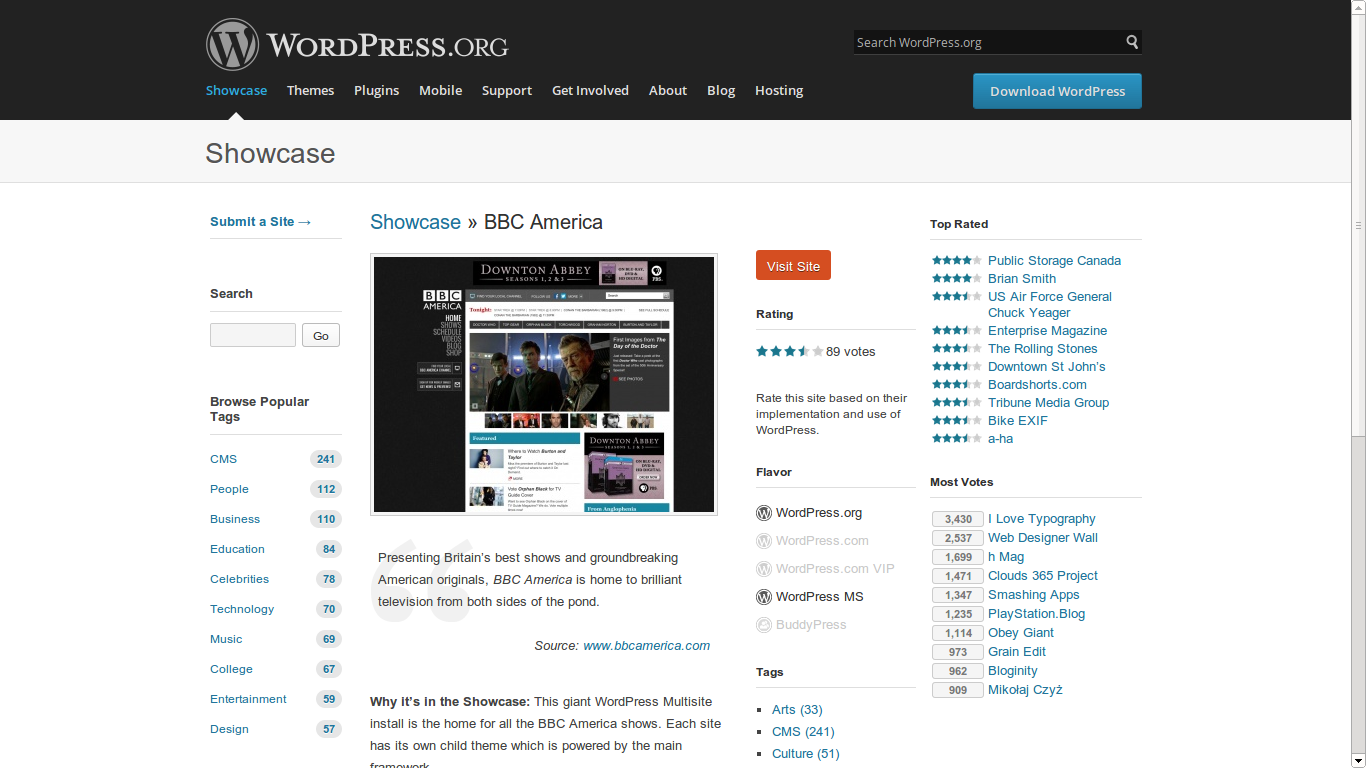This screenshot has height=768, width=1366.
Task: Open Grain Edit link
Action: click(1017, 651)
